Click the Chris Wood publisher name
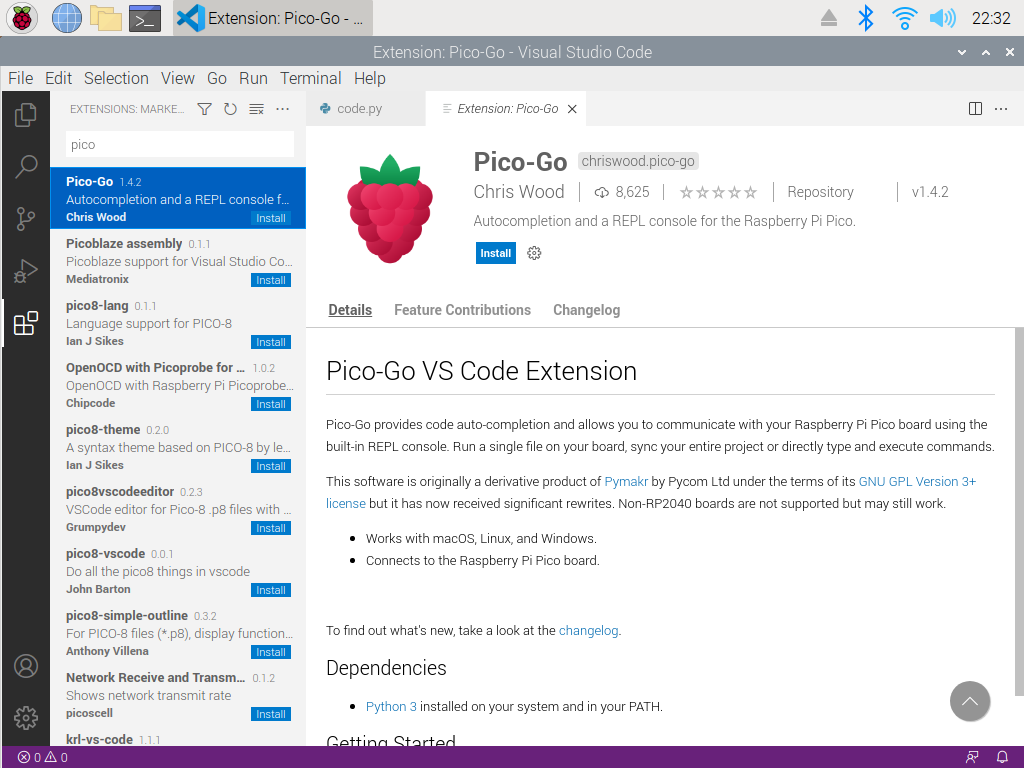The height and width of the screenshot is (768, 1024). 519,192
